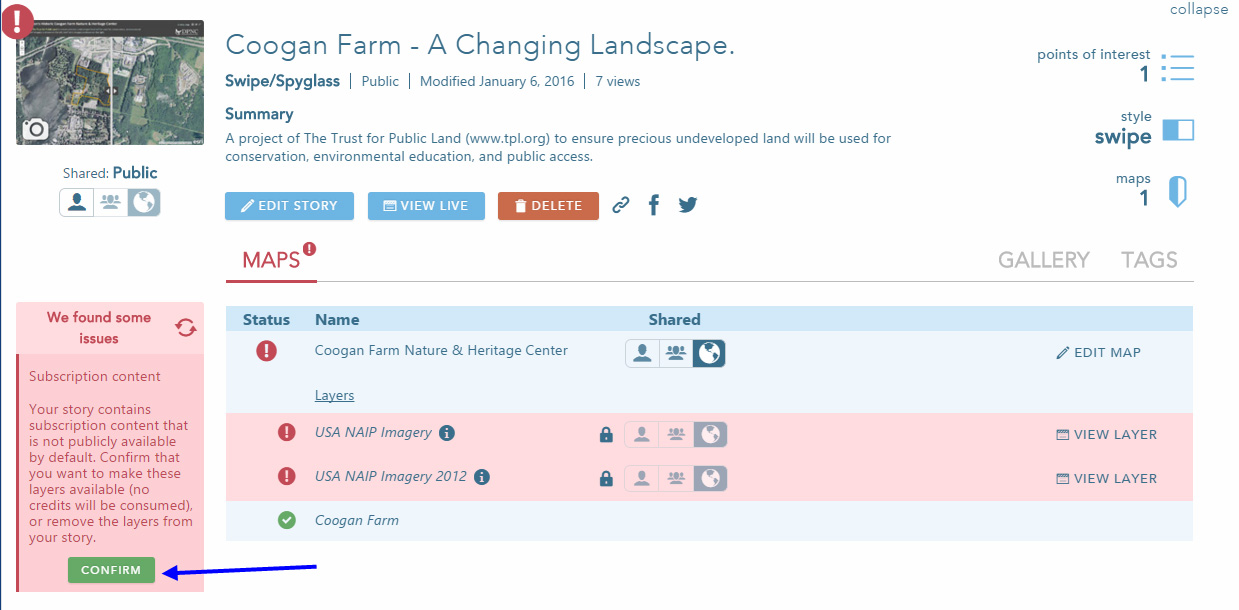Collapse the story details panel
This screenshot has width=1239, height=610.
click(1198, 9)
